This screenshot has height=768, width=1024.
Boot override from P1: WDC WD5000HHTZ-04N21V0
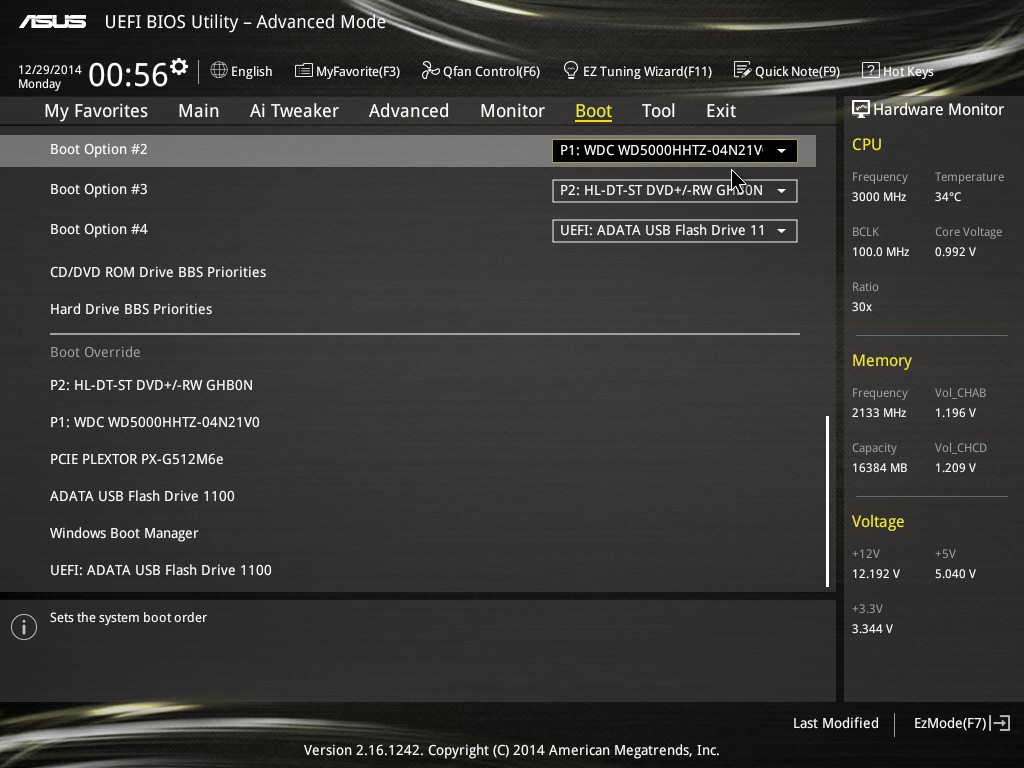coord(155,423)
